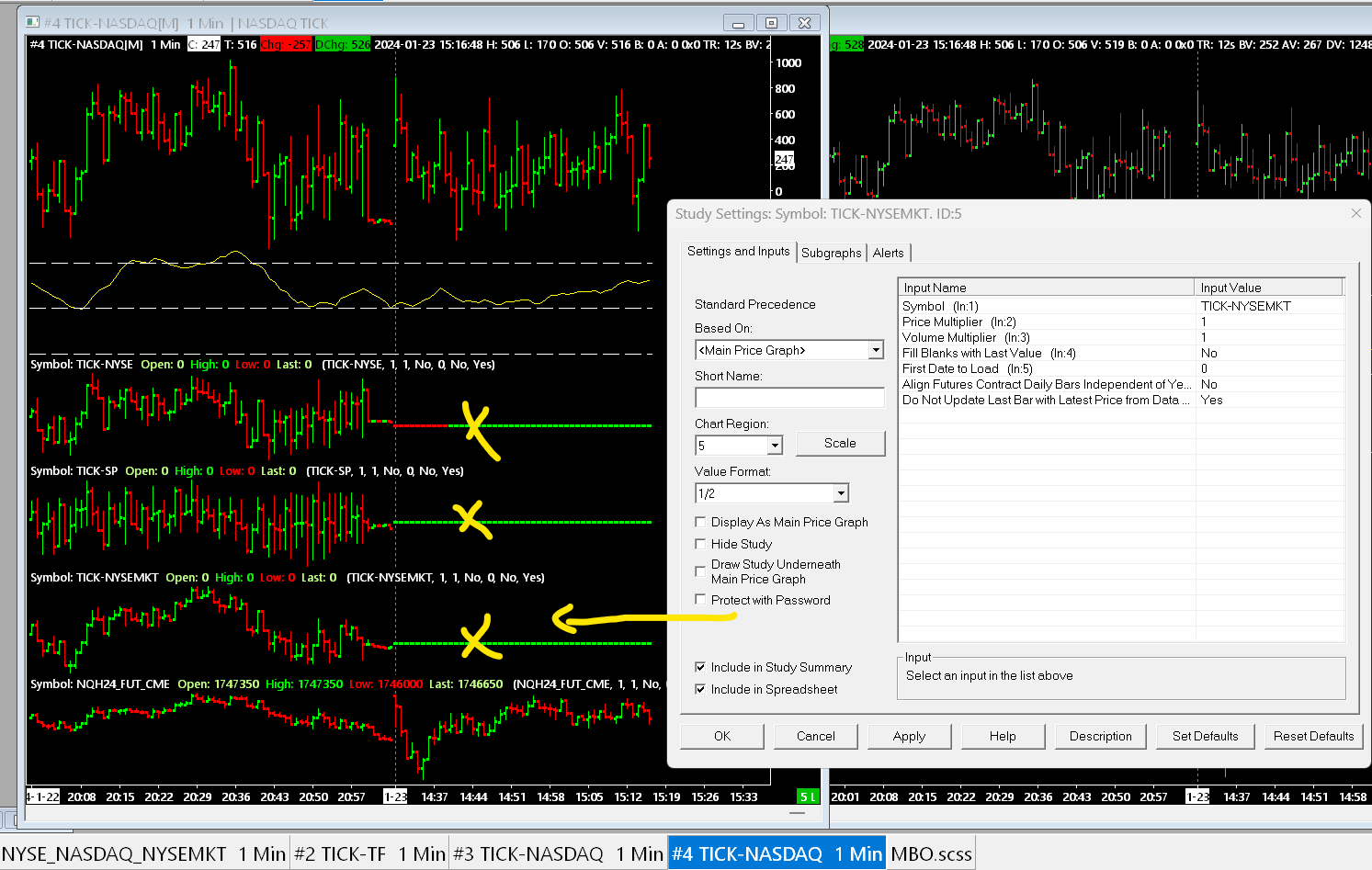The image size is (1372, 870).
Task: Click the Symbol: TICK-NYSE study label on chart
Action: point(82,365)
